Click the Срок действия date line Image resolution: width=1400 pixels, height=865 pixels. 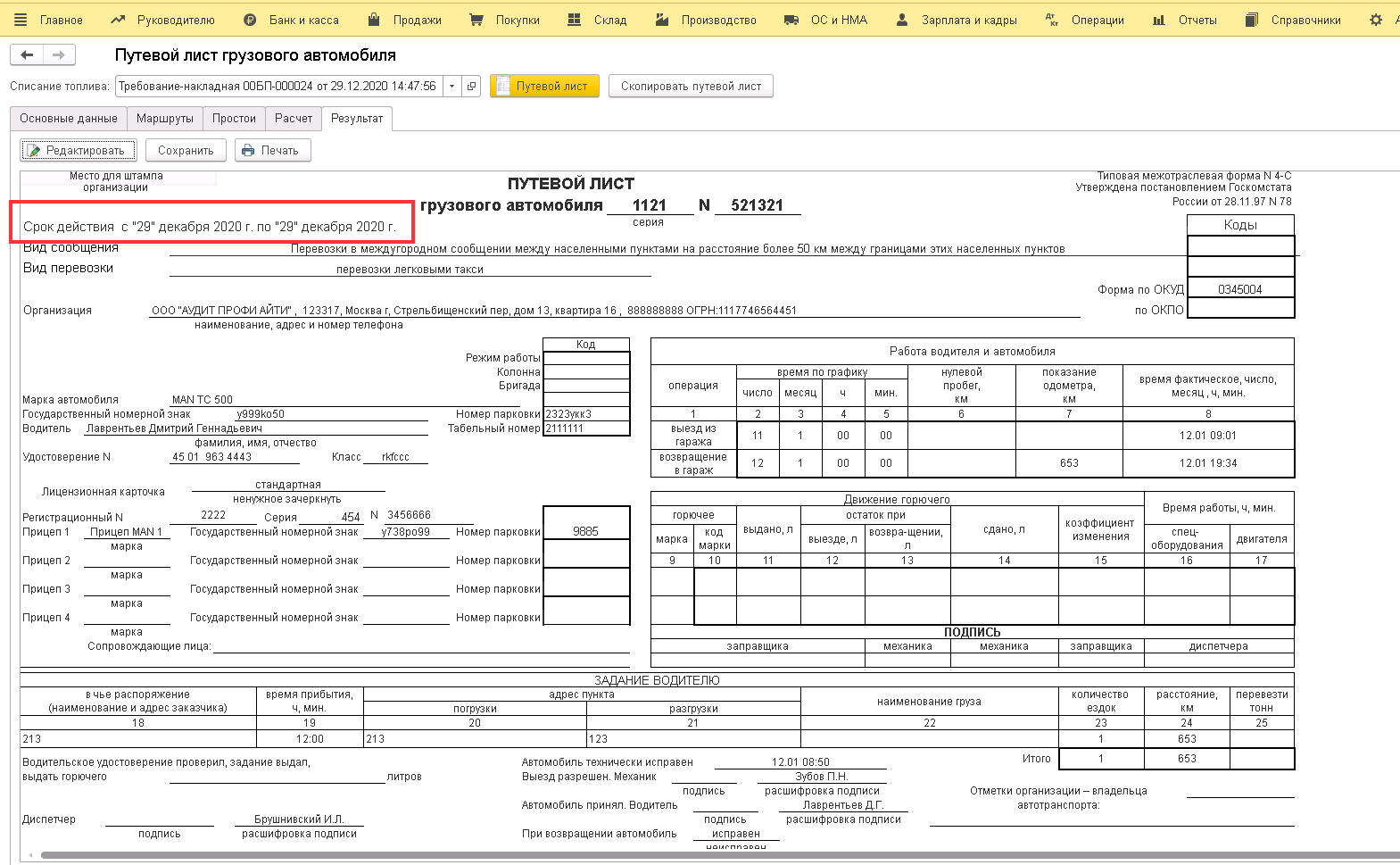(x=210, y=227)
